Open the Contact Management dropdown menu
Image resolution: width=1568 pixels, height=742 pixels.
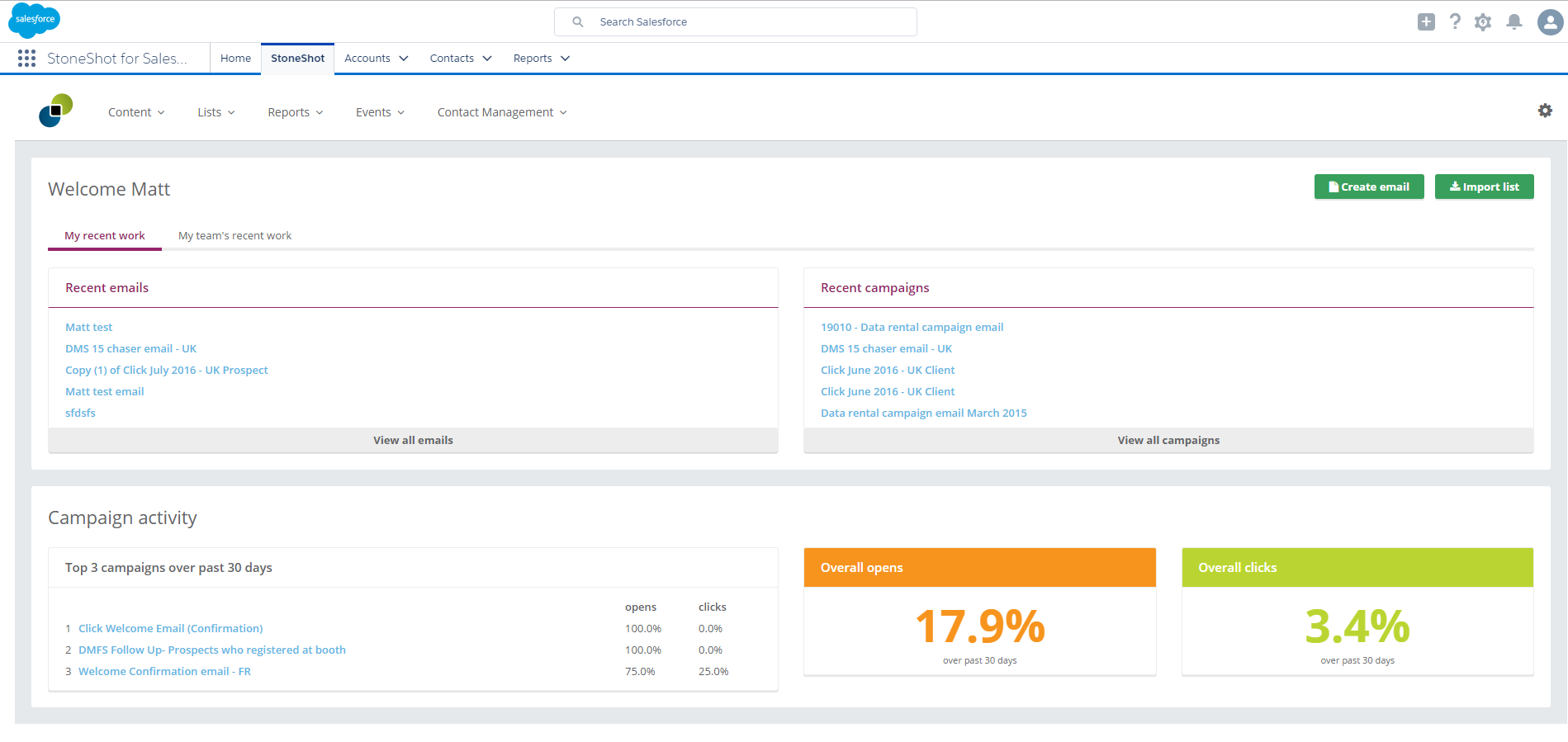502,112
